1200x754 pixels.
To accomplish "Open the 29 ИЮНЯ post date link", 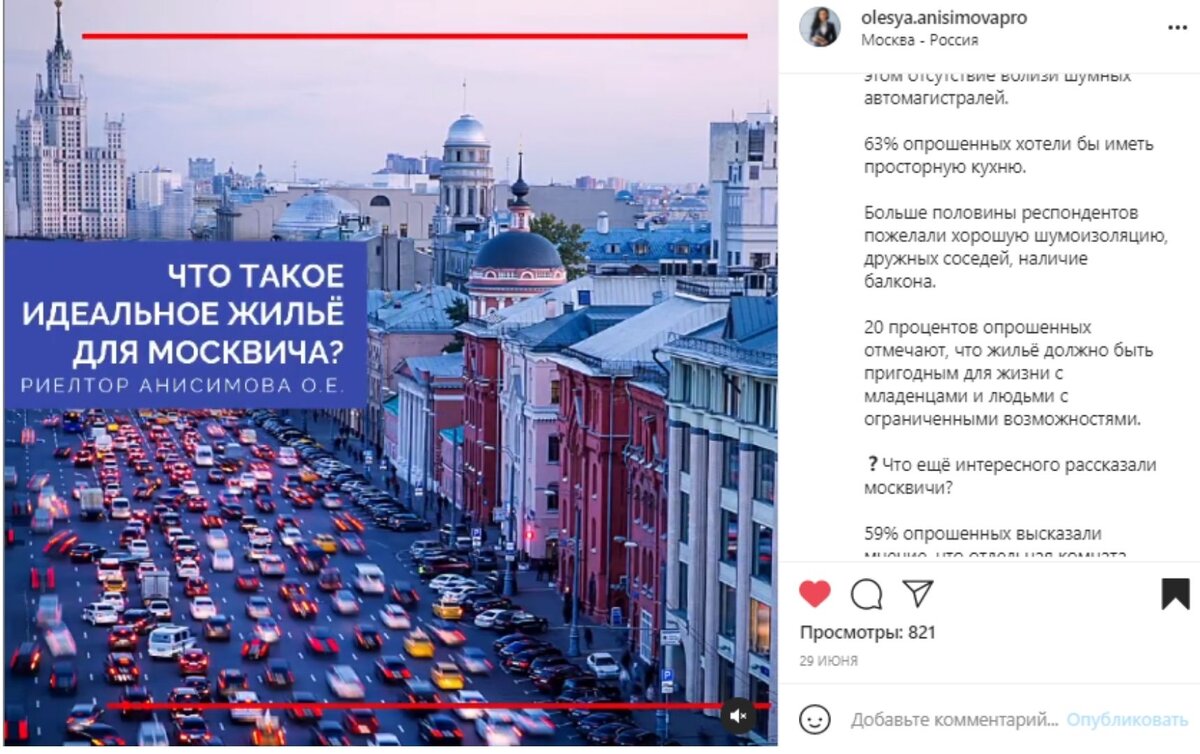I will pos(828,661).
